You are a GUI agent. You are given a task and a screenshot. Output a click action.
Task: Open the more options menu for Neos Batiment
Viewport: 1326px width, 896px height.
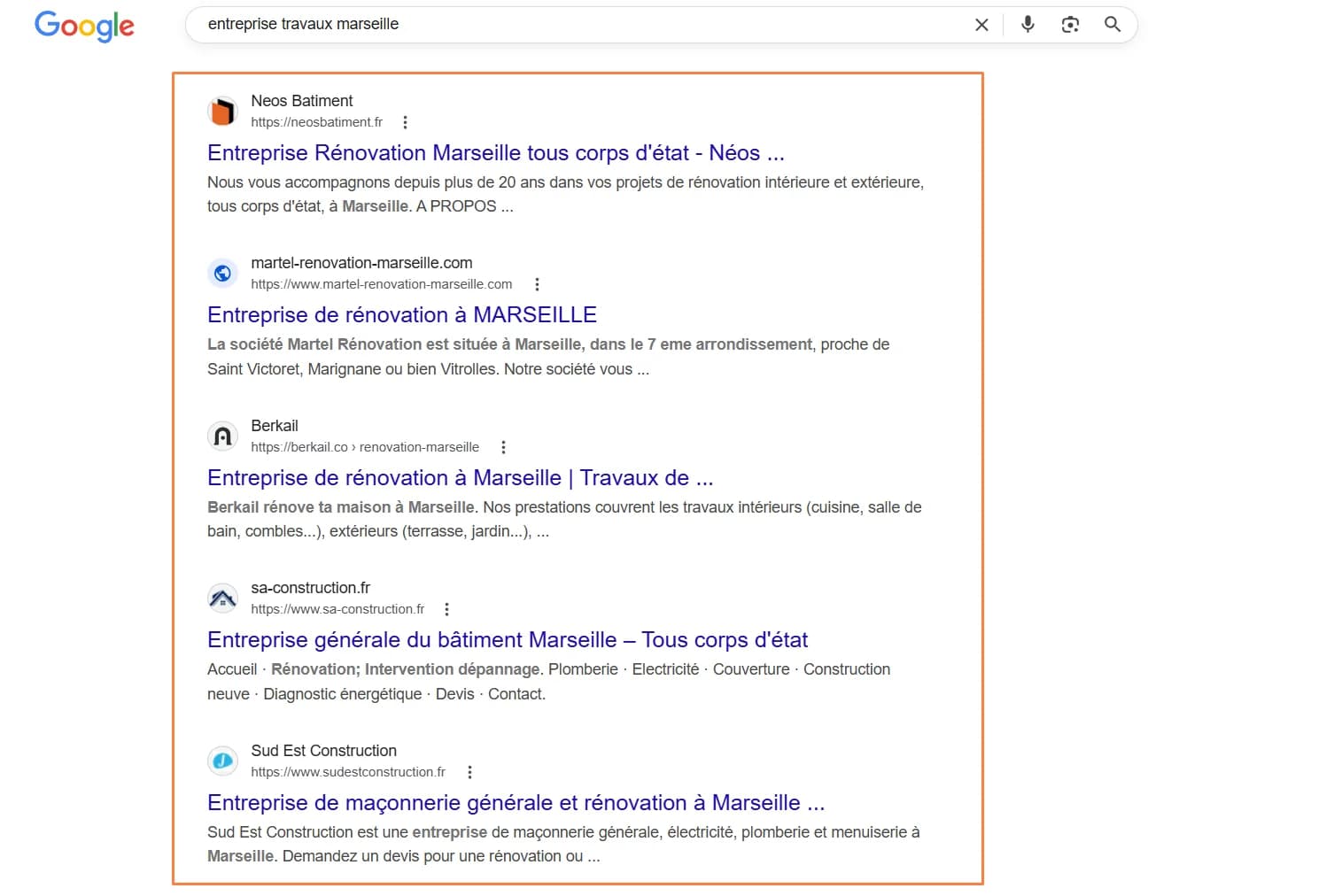point(405,122)
